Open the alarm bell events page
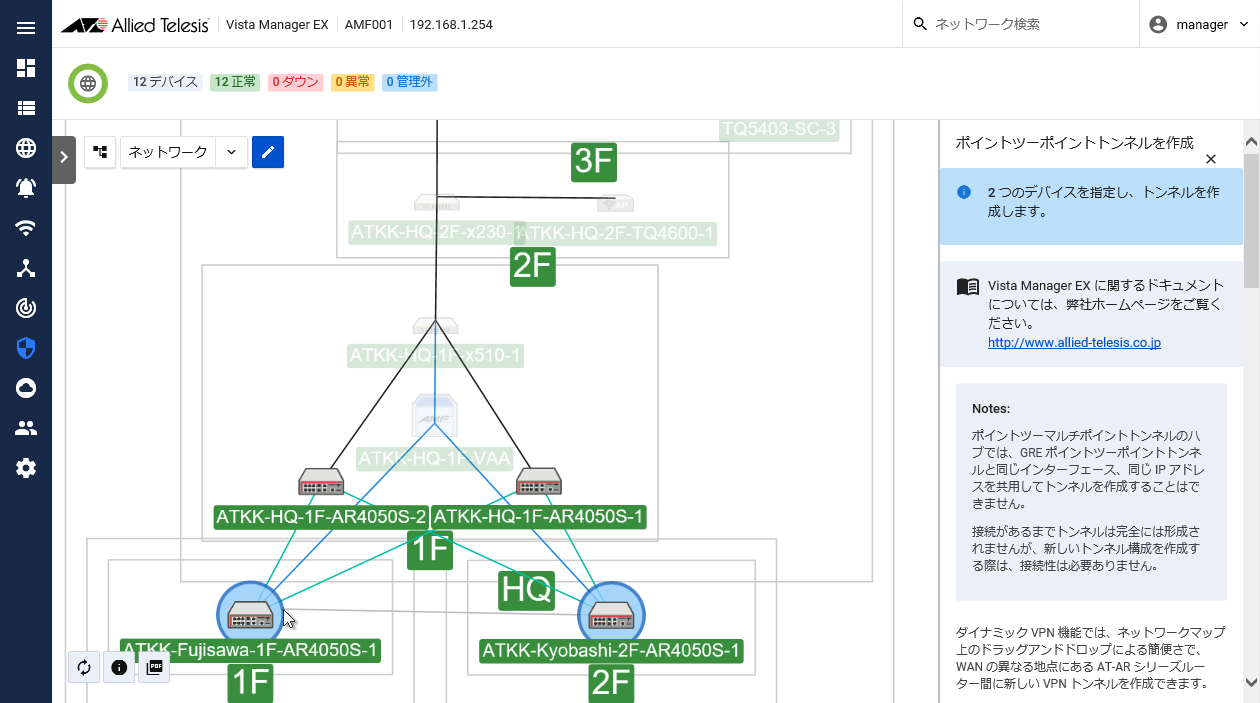Screen dimensions: 1260x703 (26, 188)
